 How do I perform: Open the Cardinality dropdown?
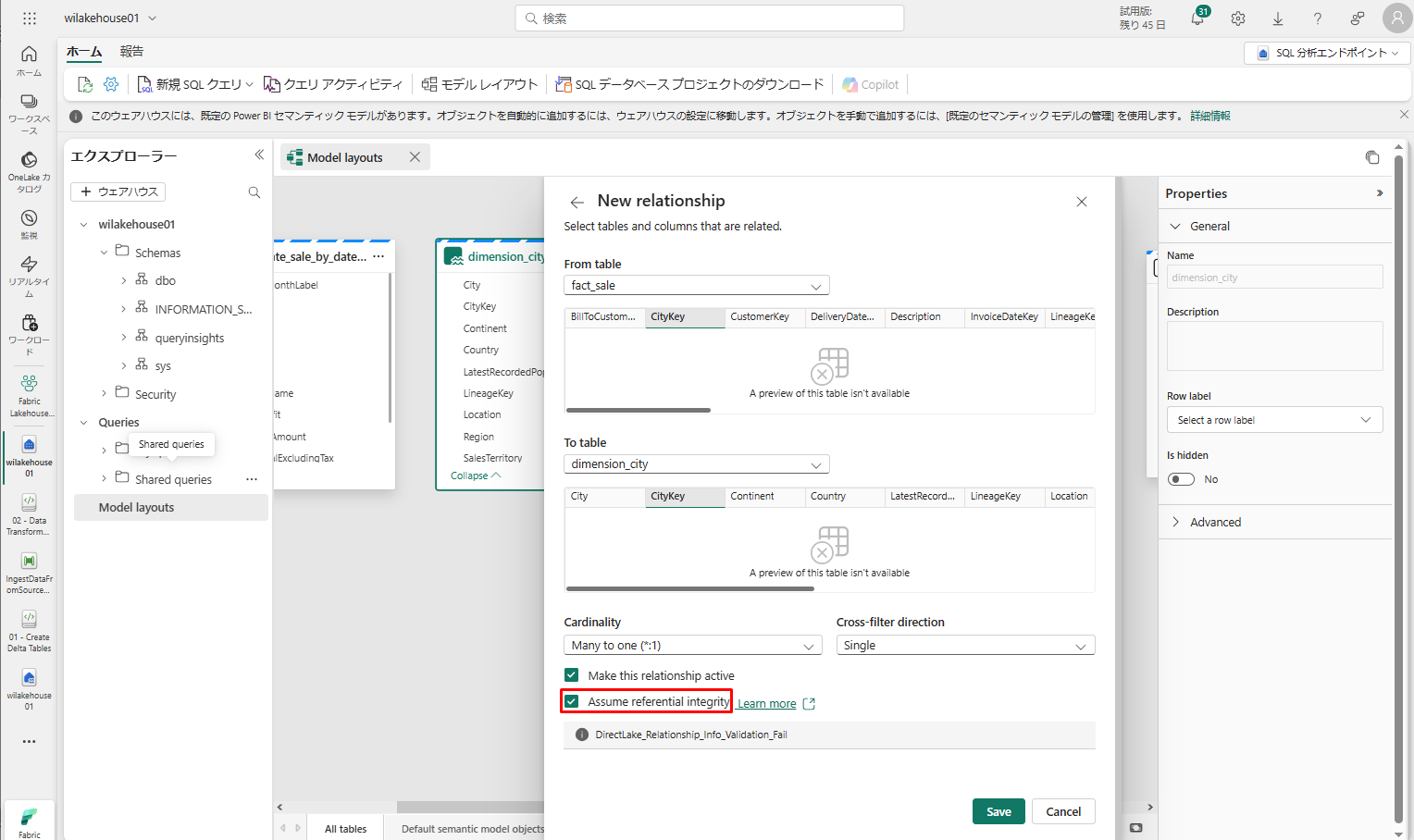692,646
